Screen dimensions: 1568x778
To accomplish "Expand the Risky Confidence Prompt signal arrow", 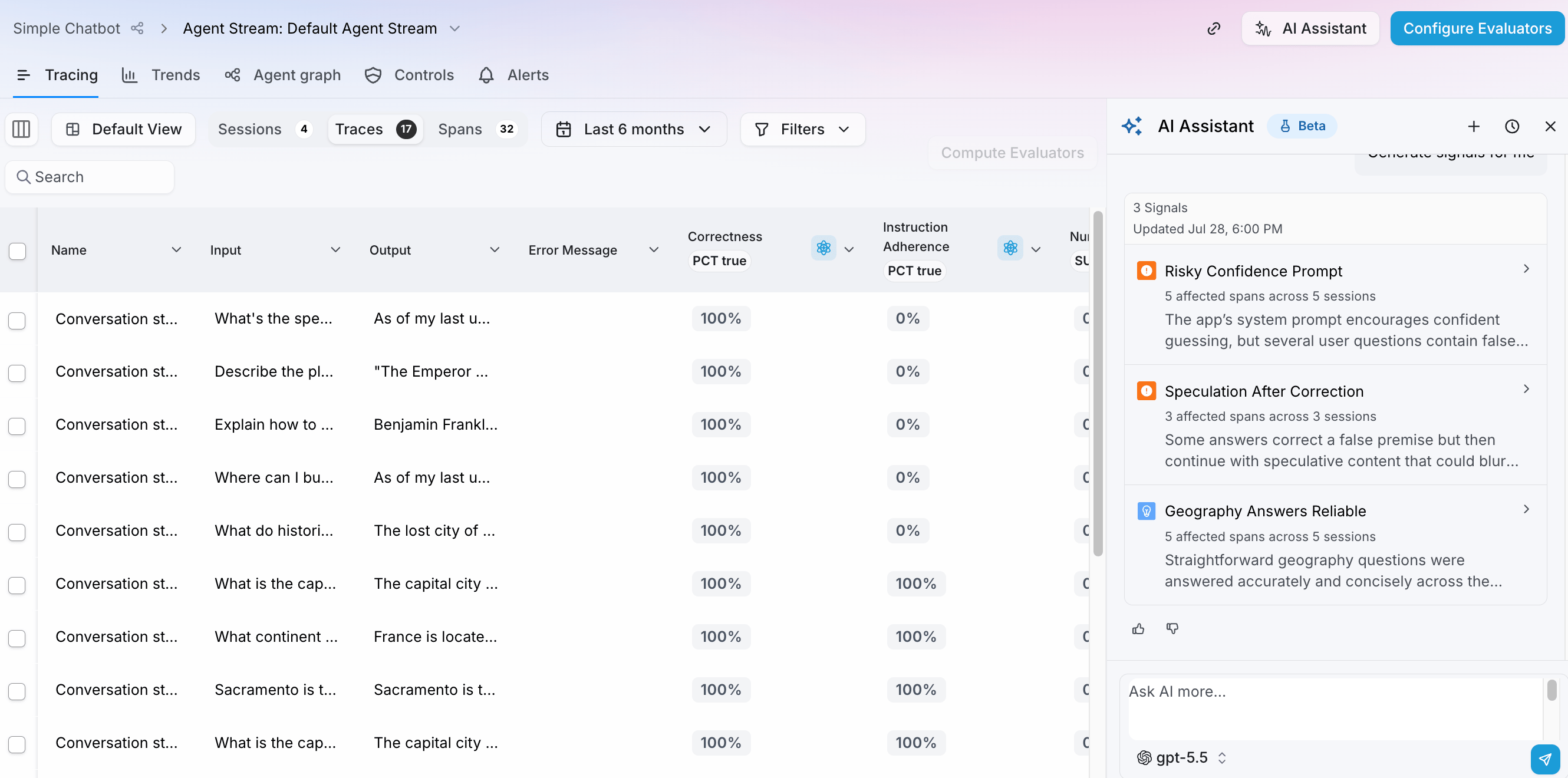I will 1526,268.
